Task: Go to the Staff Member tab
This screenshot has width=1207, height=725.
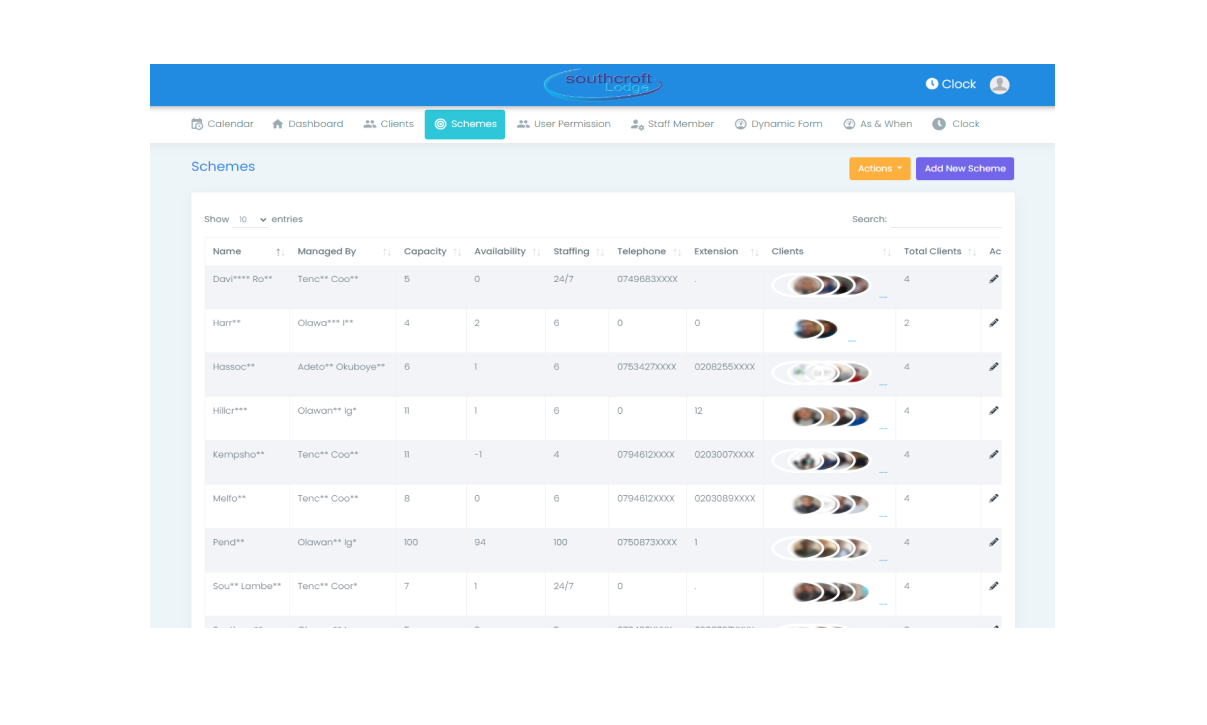Action: pyautogui.click(x=672, y=124)
